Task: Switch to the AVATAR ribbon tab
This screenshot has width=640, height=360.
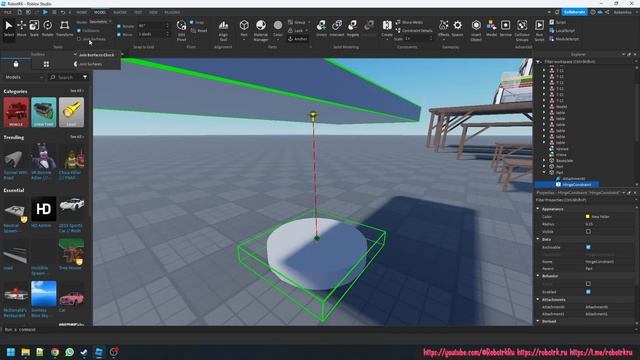Action: pyautogui.click(x=120, y=12)
